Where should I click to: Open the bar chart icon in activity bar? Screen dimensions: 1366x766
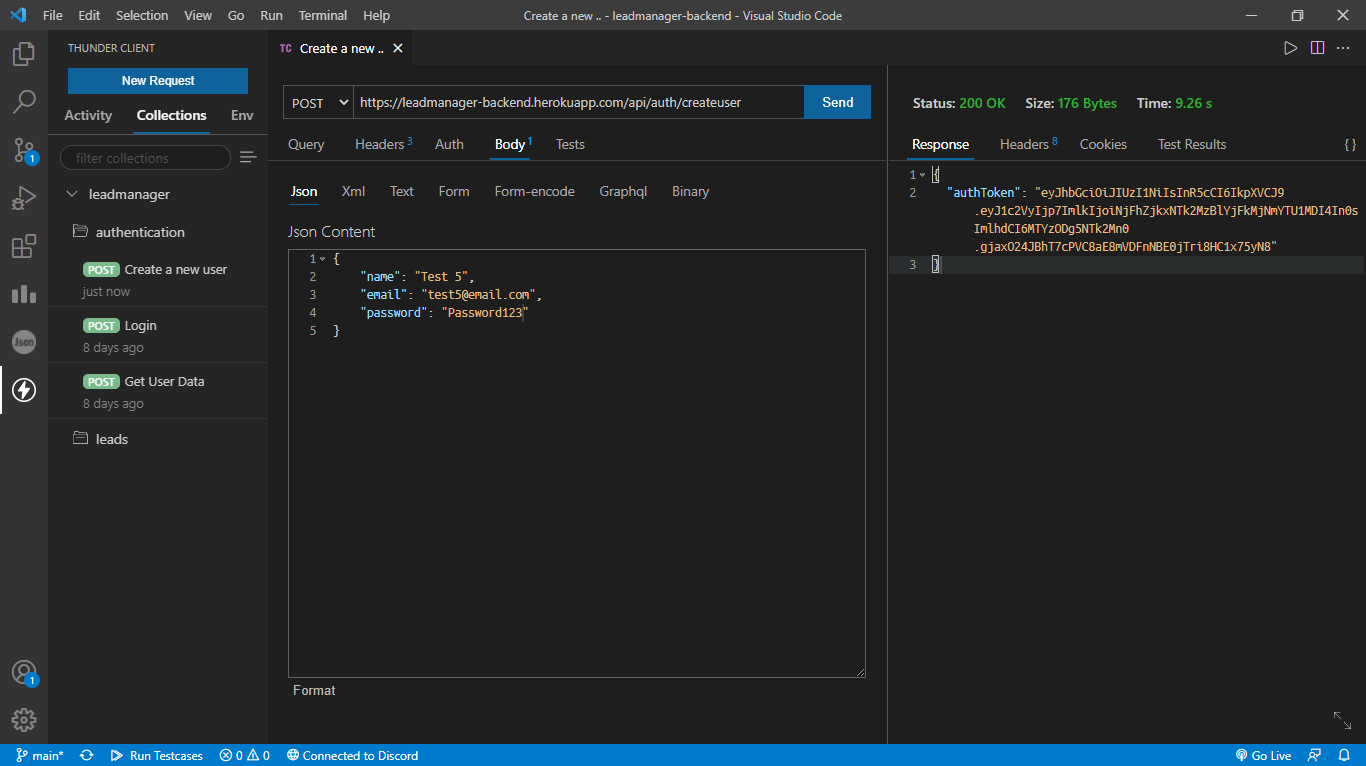click(24, 294)
